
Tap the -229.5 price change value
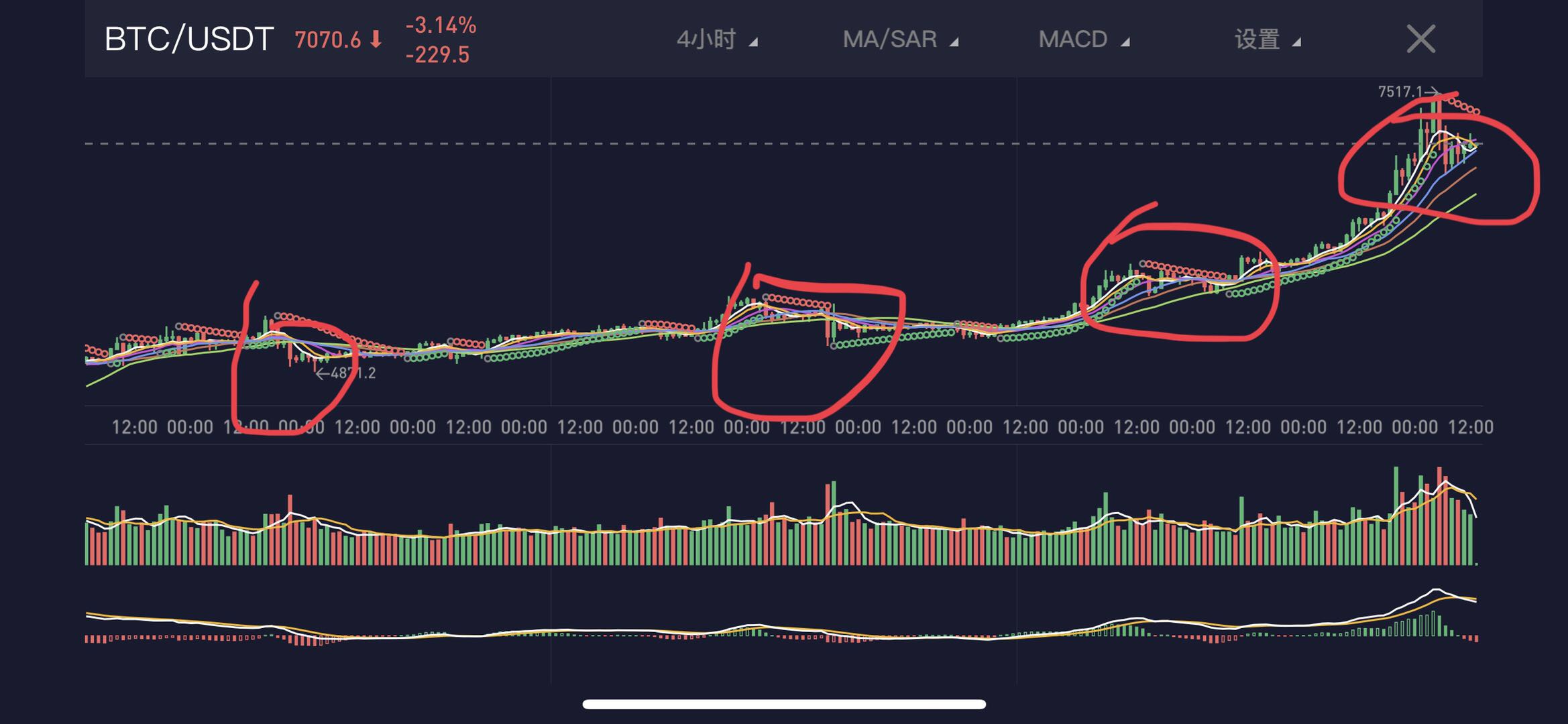pos(437,55)
